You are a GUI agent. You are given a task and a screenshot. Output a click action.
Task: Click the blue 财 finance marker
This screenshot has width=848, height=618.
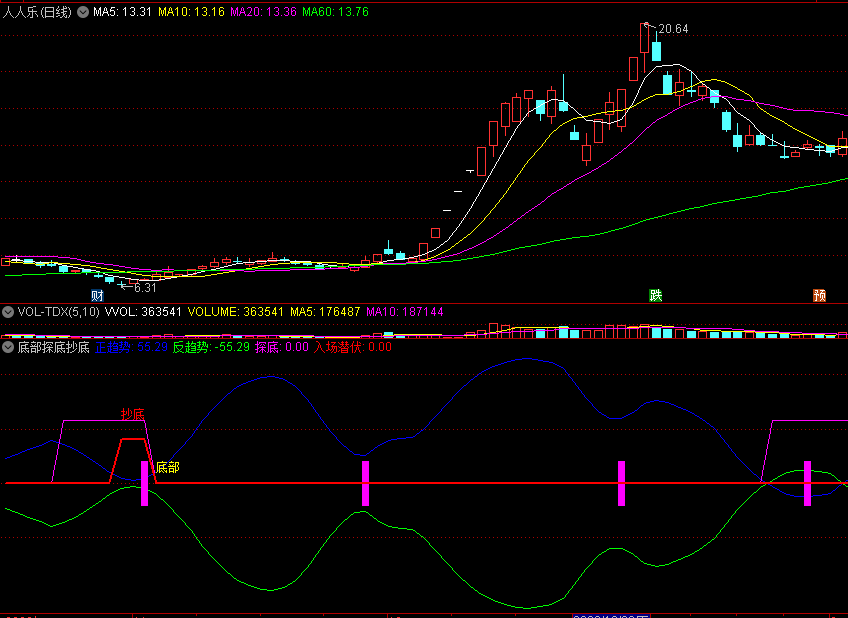(x=97, y=295)
